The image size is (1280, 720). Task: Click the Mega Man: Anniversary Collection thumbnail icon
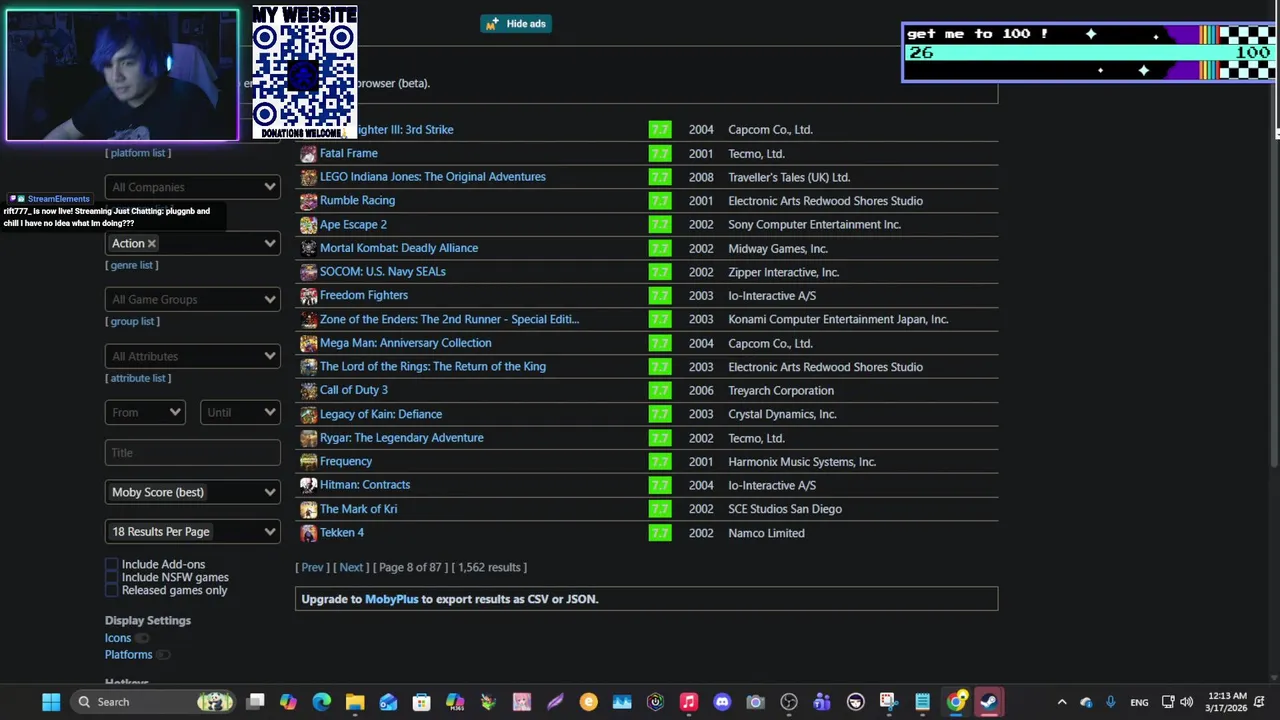coord(308,343)
